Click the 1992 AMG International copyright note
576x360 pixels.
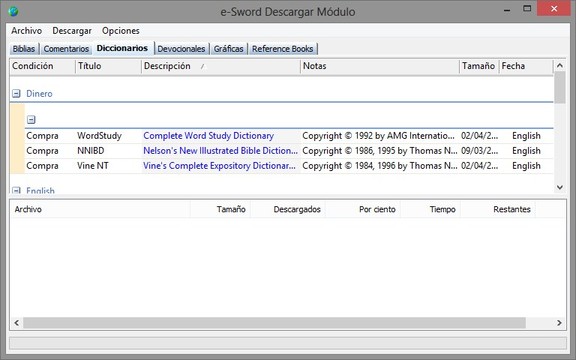[378, 136]
